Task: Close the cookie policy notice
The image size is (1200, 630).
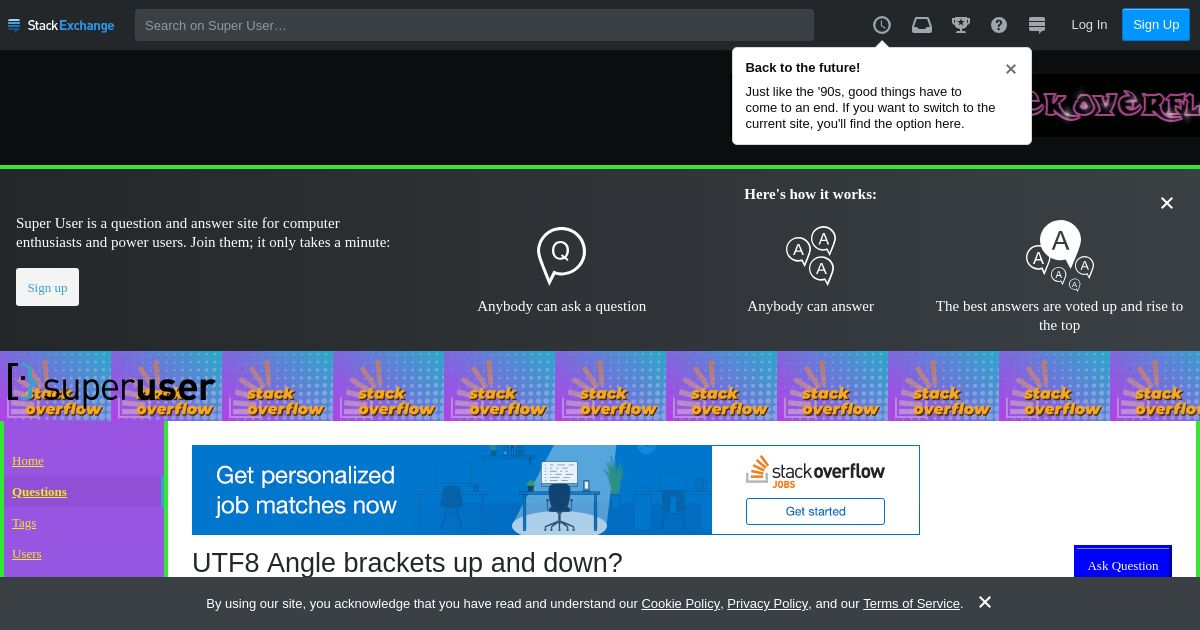Action: pyautogui.click(x=985, y=602)
